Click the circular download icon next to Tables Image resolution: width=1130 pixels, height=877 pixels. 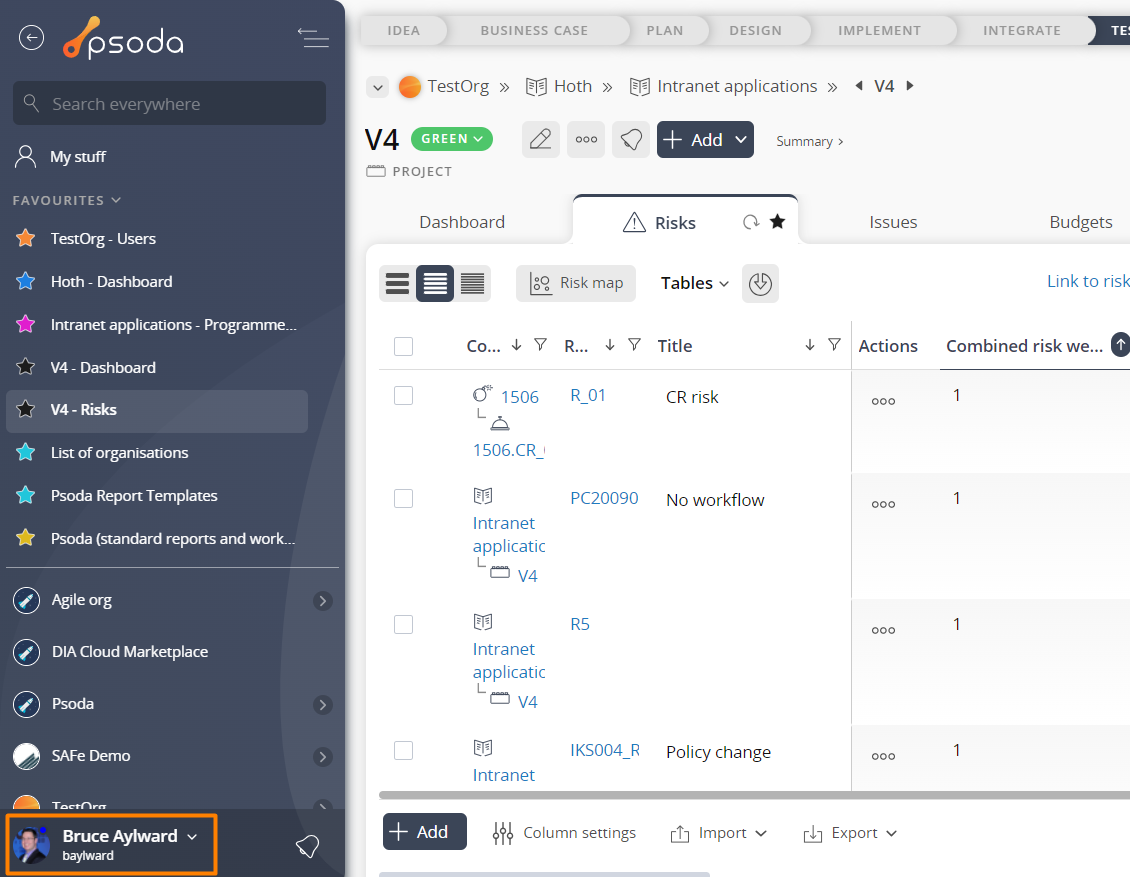(x=760, y=283)
